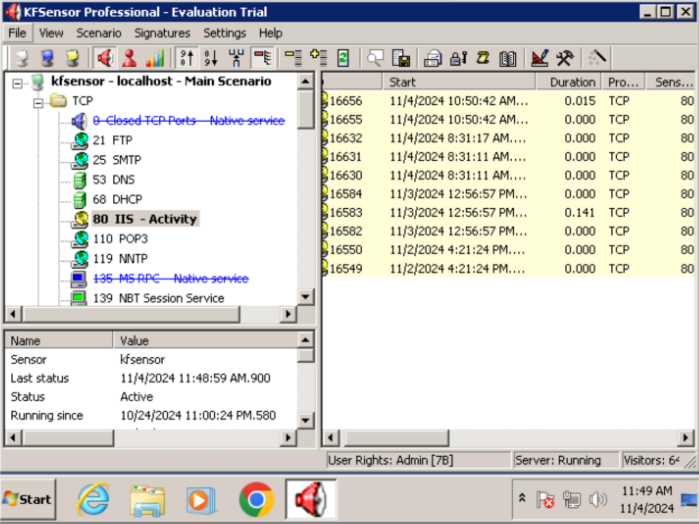Click the colored bar chart toolbar icon
This screenshot has width=699, height=524.
tap(154, 58)
